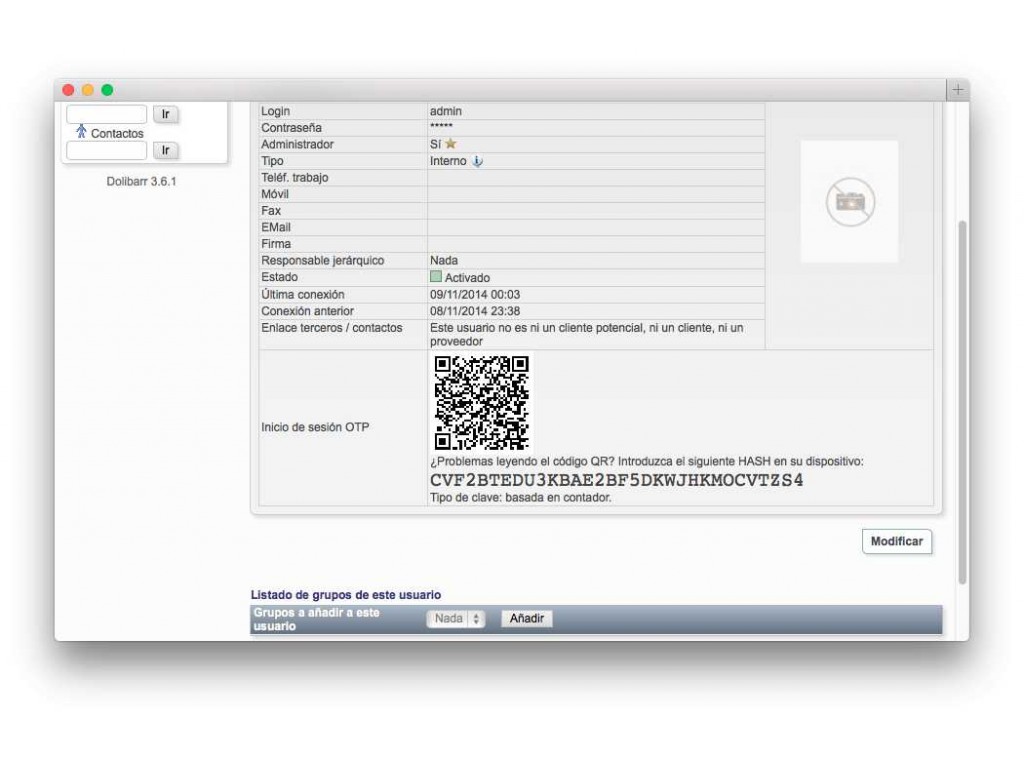1024x768 pixels.
Task: Click the Contraseña masked value
Action: (x=441, y=127)
